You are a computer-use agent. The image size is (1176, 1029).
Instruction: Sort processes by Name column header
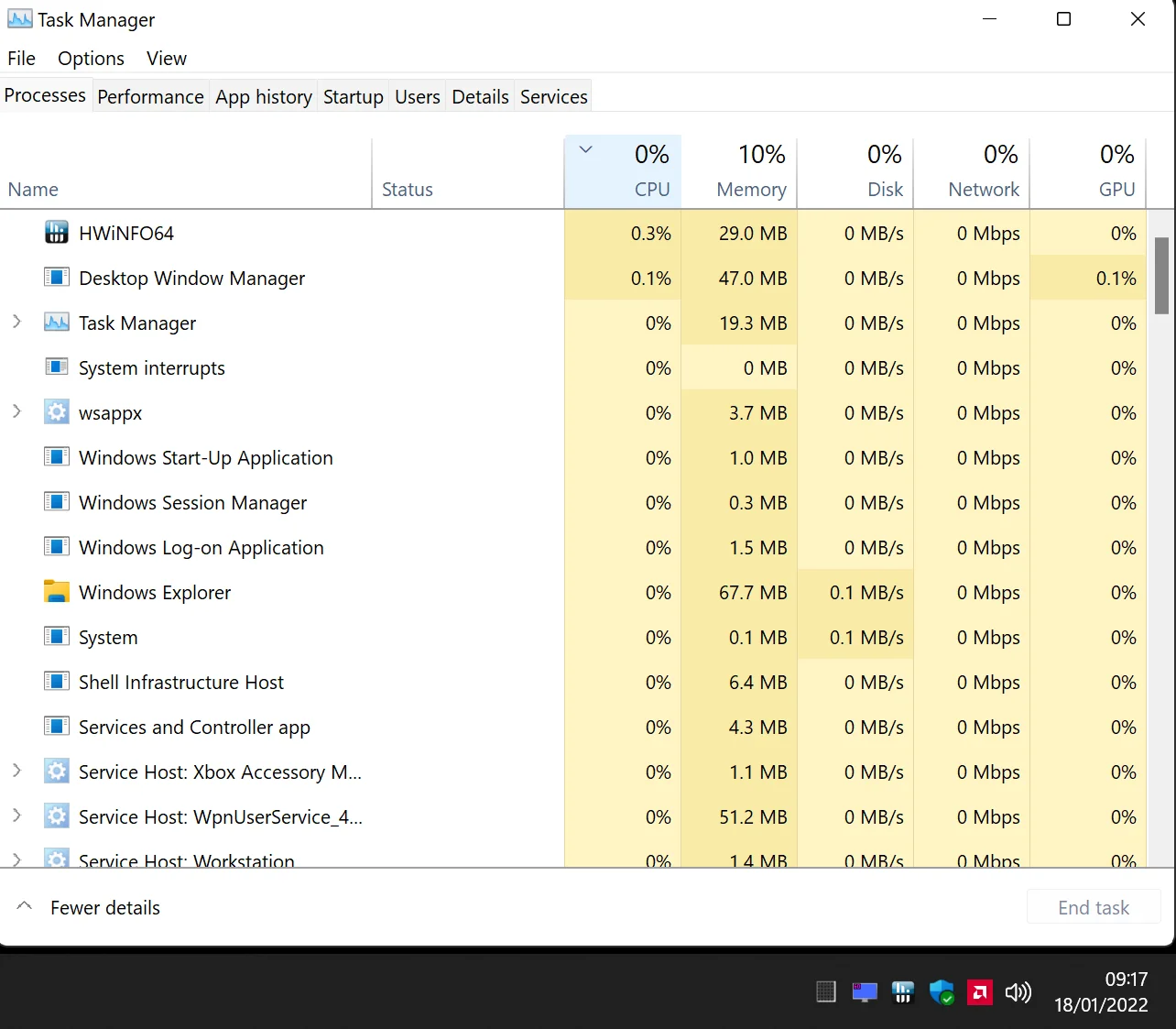point(186,172)
